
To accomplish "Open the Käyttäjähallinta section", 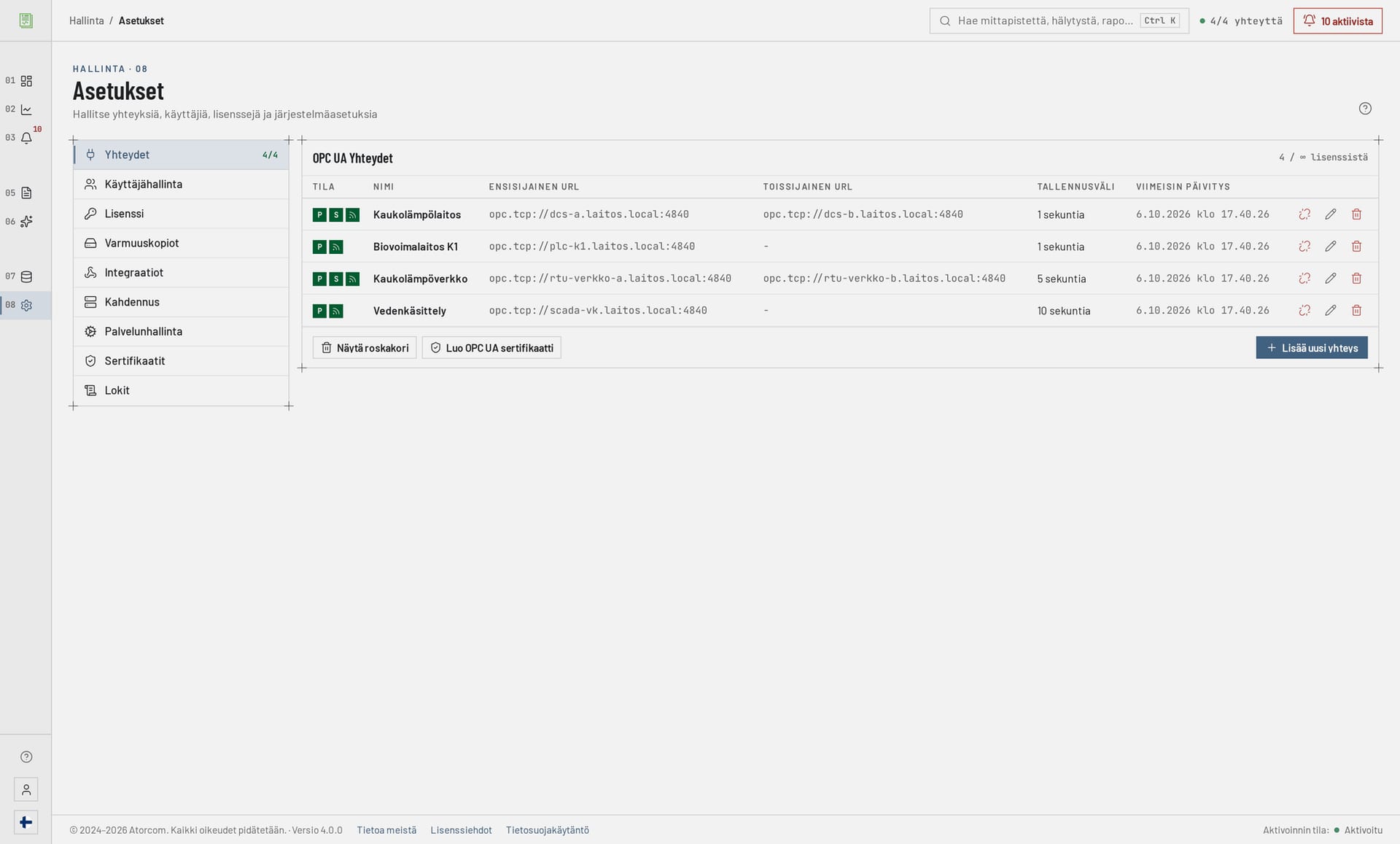I will pos(181,185).
